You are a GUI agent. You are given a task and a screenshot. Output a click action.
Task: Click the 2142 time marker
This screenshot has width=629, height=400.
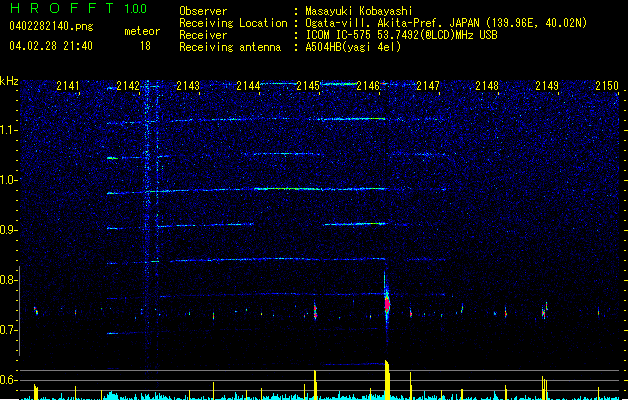click(128, 86)
